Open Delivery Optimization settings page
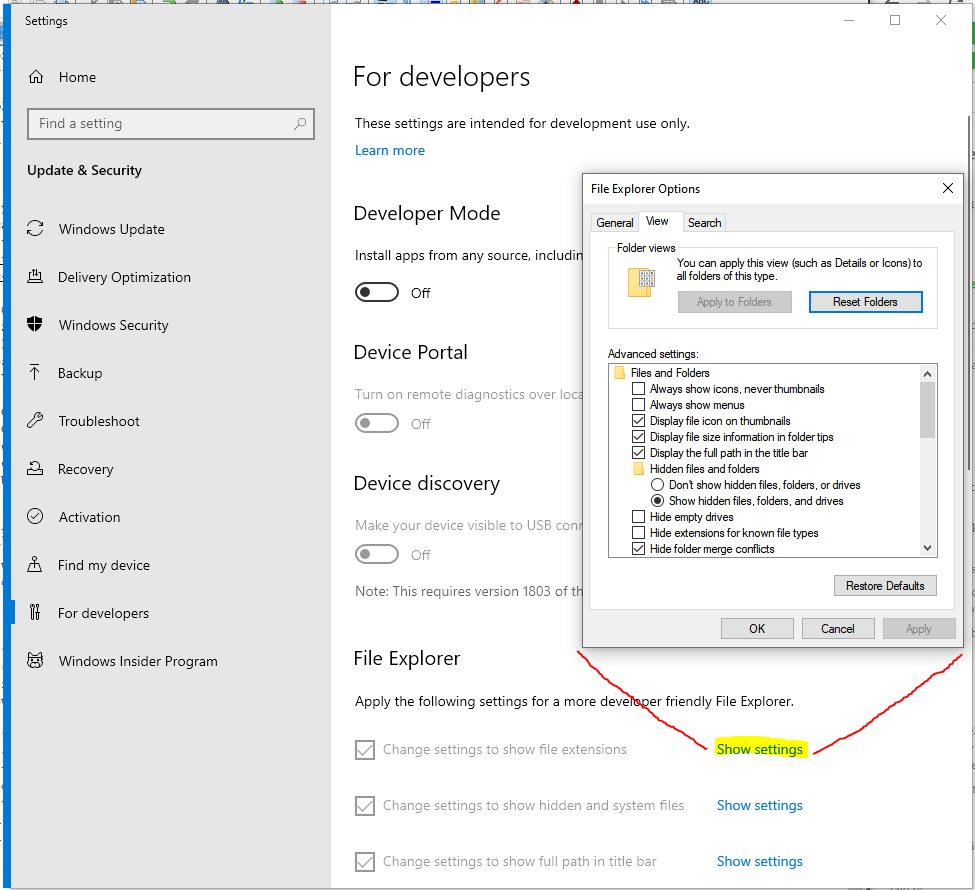This screenshot has width=975, height=890. point(124,277)
